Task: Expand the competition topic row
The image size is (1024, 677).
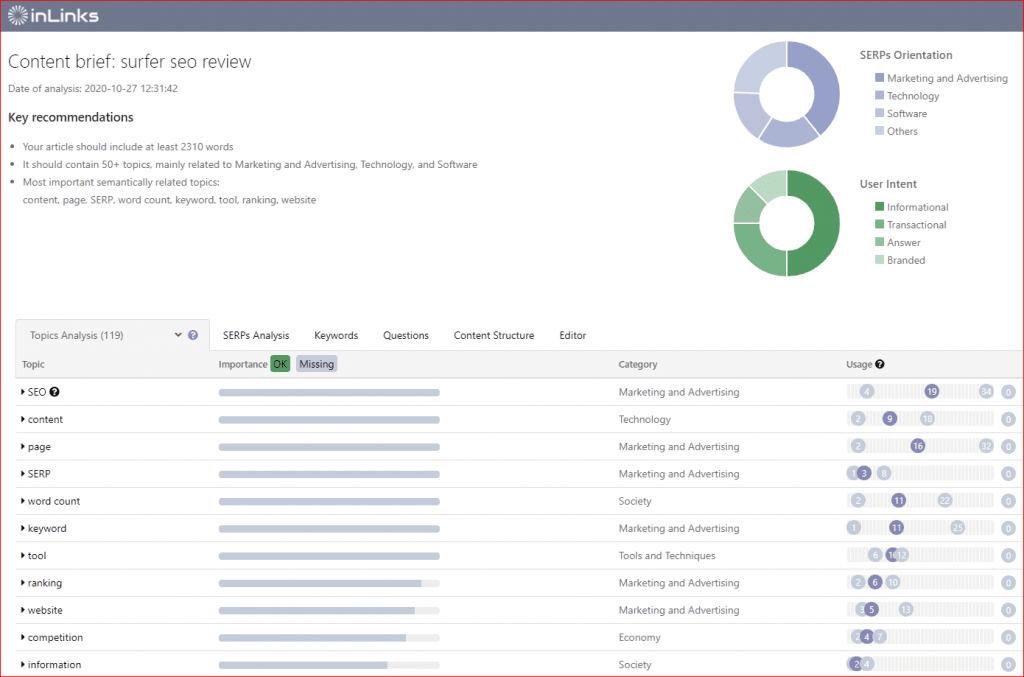Action: tap(23, 637)
